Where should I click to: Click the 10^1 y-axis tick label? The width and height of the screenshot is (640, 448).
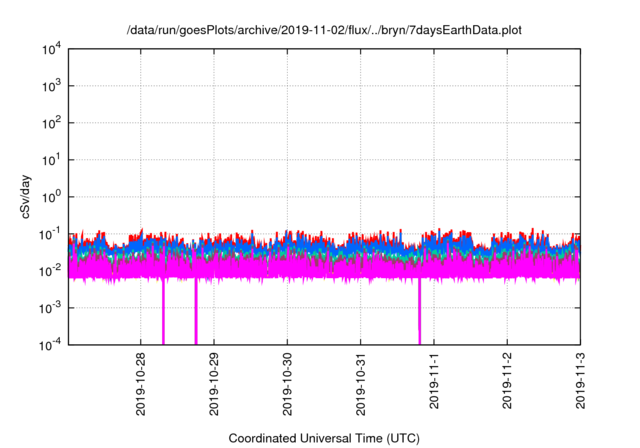point(52,160)
